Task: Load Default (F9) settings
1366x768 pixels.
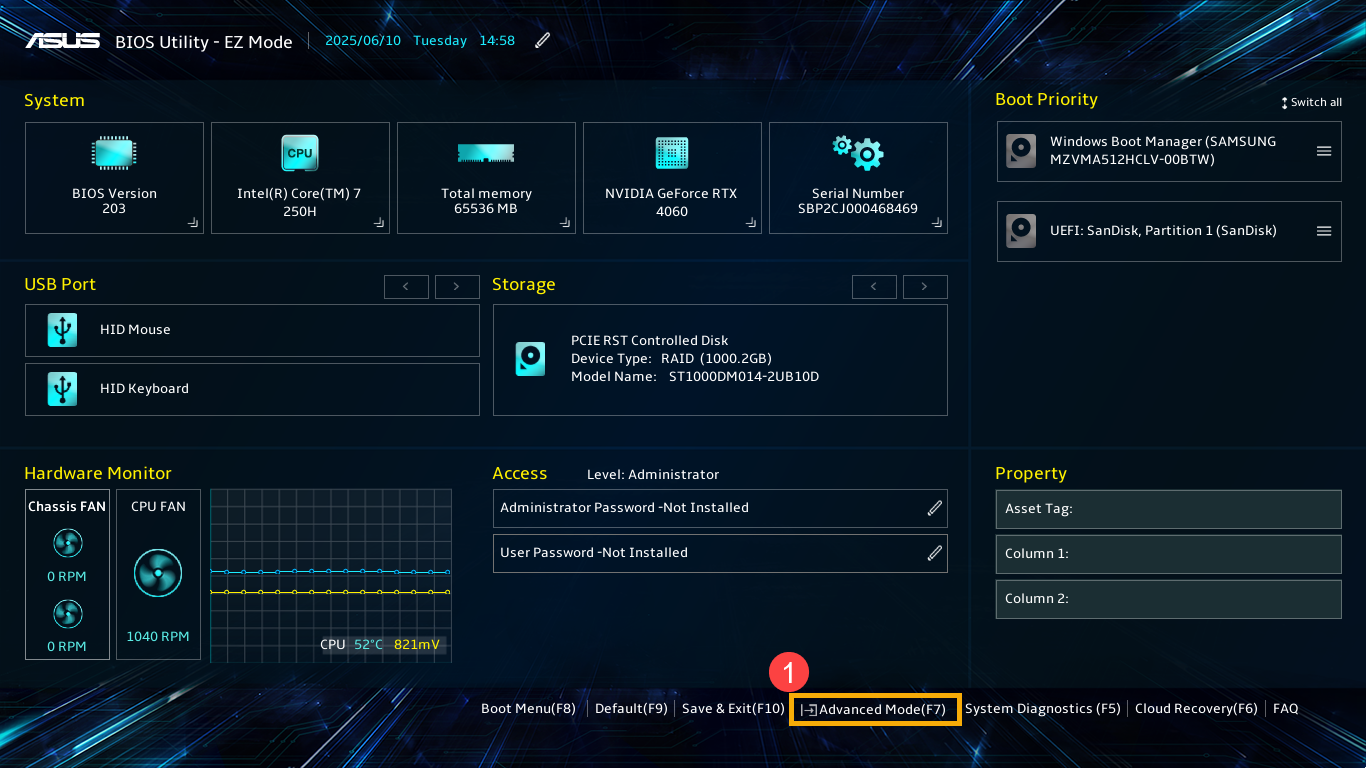Action: [631, 709]
